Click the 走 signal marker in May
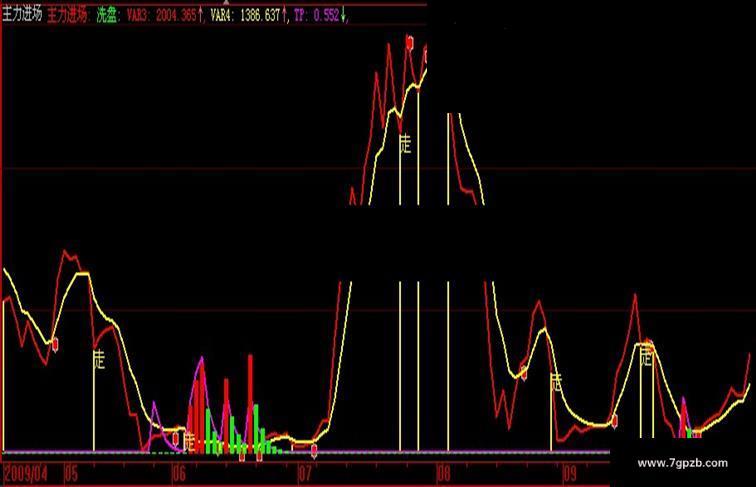 point(99,360)
